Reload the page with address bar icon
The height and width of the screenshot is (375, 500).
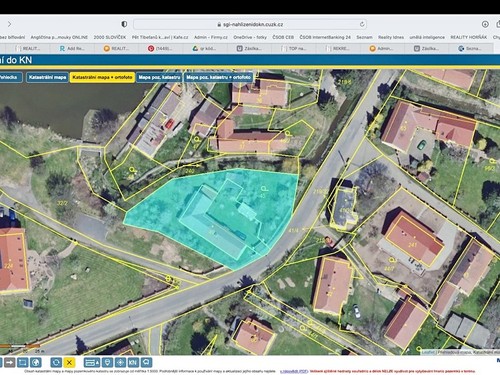pos(362,24)
